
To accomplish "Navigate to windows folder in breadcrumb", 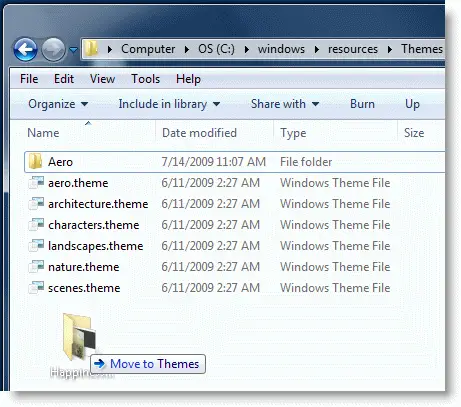I will coord(281,49).
